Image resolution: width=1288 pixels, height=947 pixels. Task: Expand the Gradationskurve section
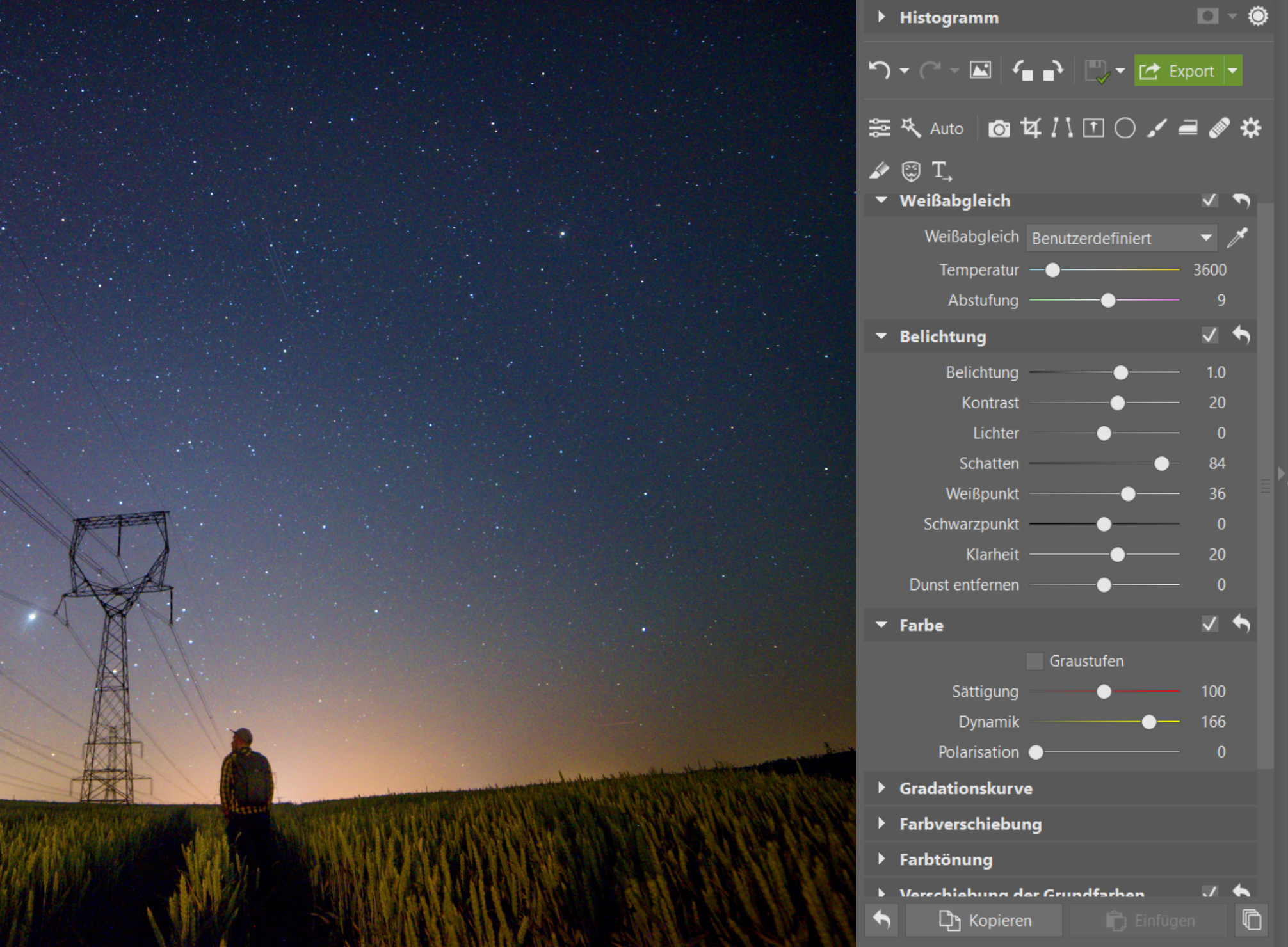[881, 788]
